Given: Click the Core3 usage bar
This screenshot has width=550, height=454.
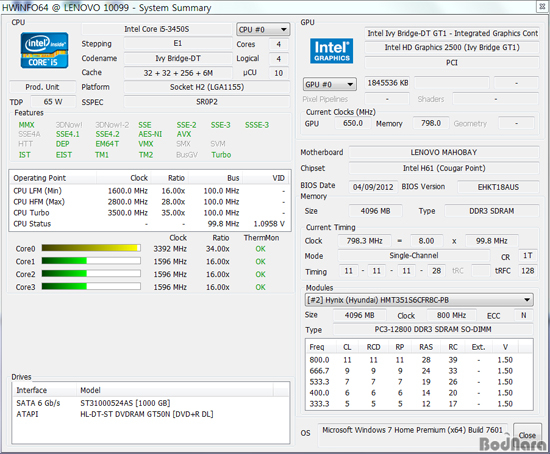Looking at the screenshot, I should click(91, 287).
